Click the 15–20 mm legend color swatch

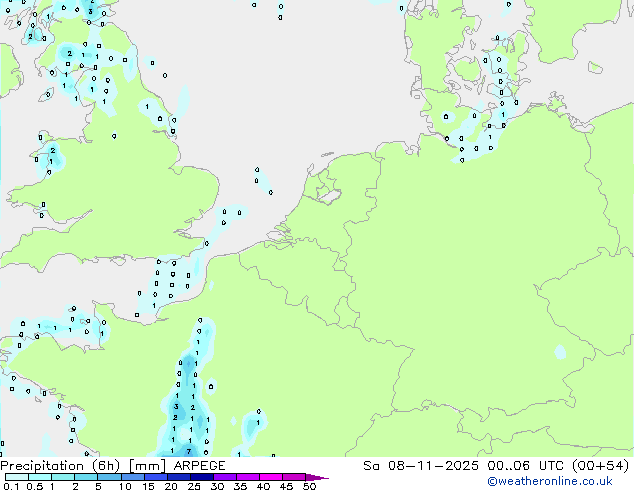pyautogui.click(x=156, y=477)
